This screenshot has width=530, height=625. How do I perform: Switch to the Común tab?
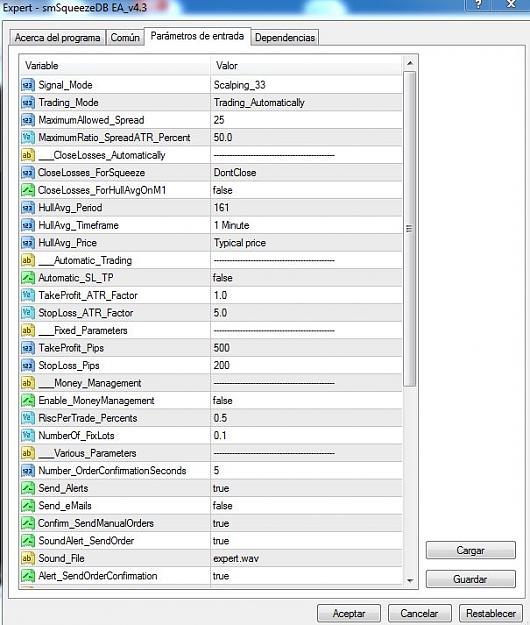coord(125,38)
